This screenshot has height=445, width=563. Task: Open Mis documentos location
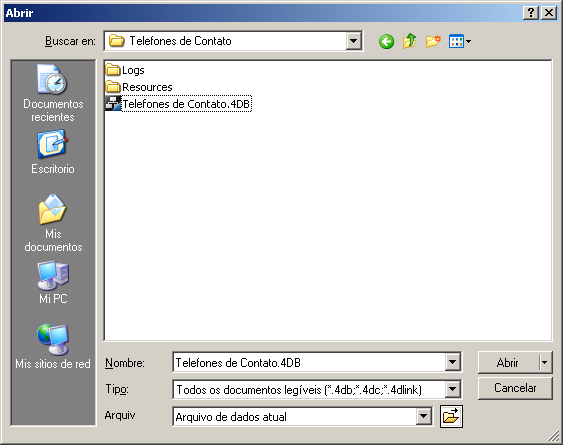[53, 223]
